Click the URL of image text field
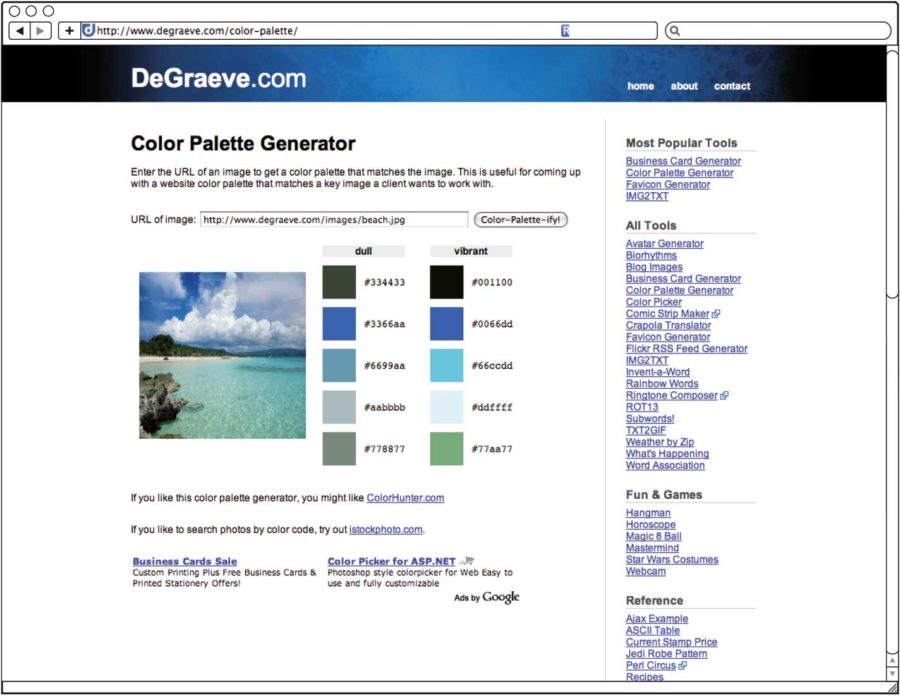 334,220
